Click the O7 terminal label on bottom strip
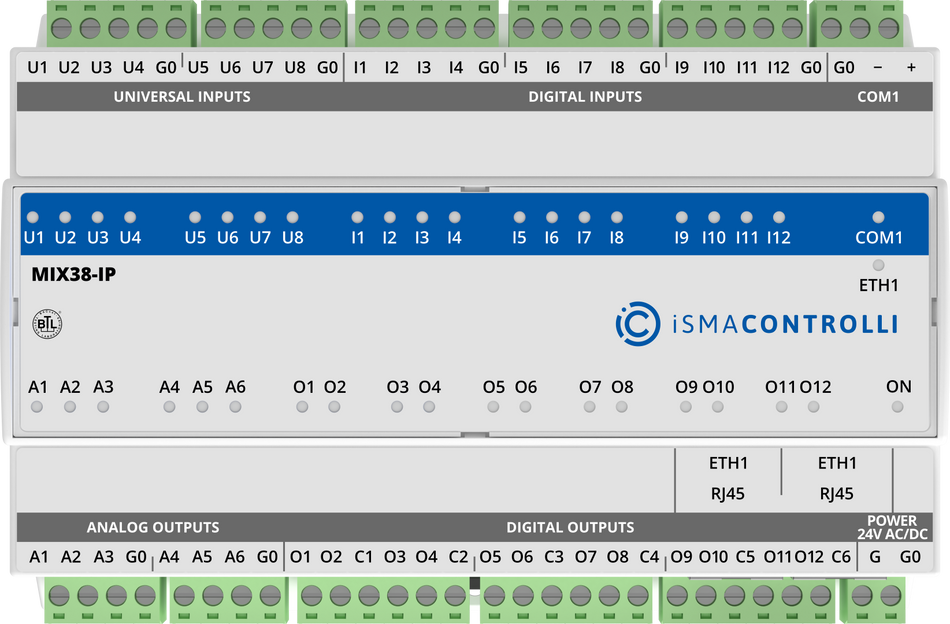950x624 pixels. click(586, 557)
